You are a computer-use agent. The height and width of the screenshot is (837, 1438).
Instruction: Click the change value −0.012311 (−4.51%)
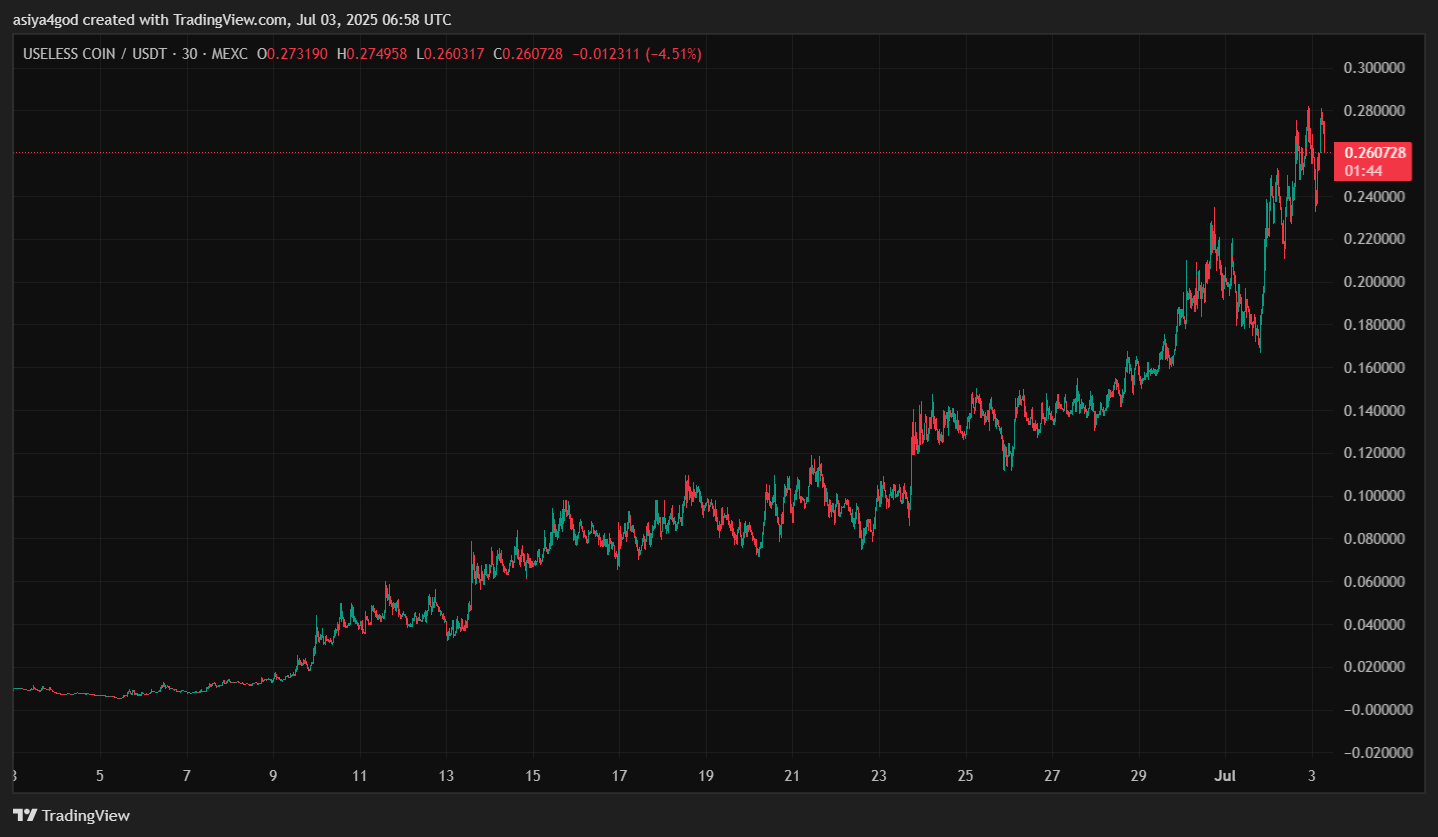pyautogui.click(x=637, y=54)
